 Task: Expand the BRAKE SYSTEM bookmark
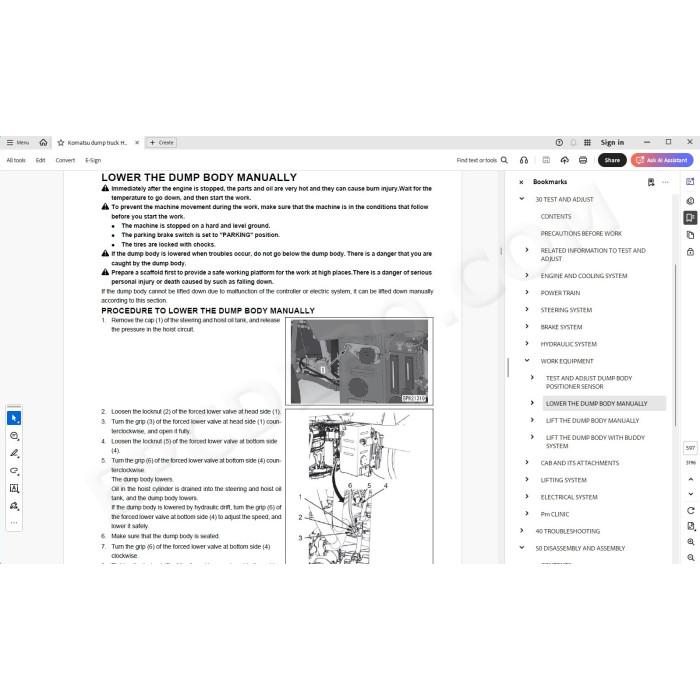tap(527, 326)
